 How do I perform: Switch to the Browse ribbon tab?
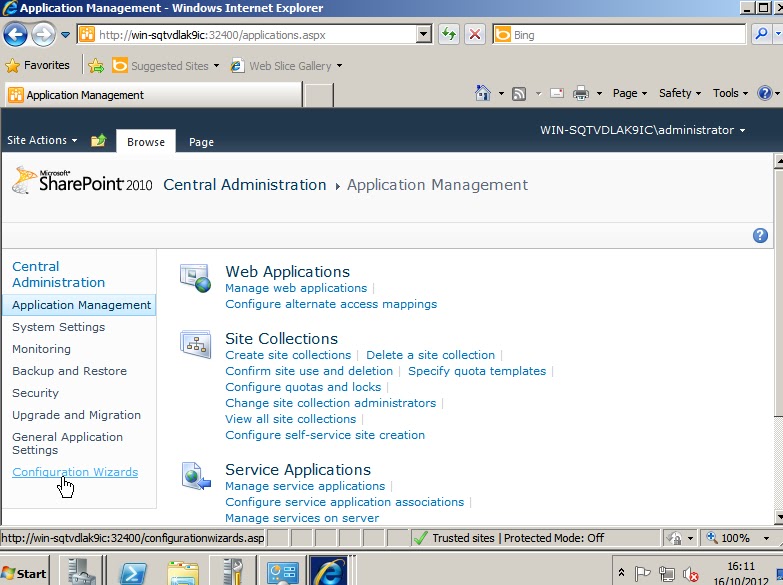point(146,142)
